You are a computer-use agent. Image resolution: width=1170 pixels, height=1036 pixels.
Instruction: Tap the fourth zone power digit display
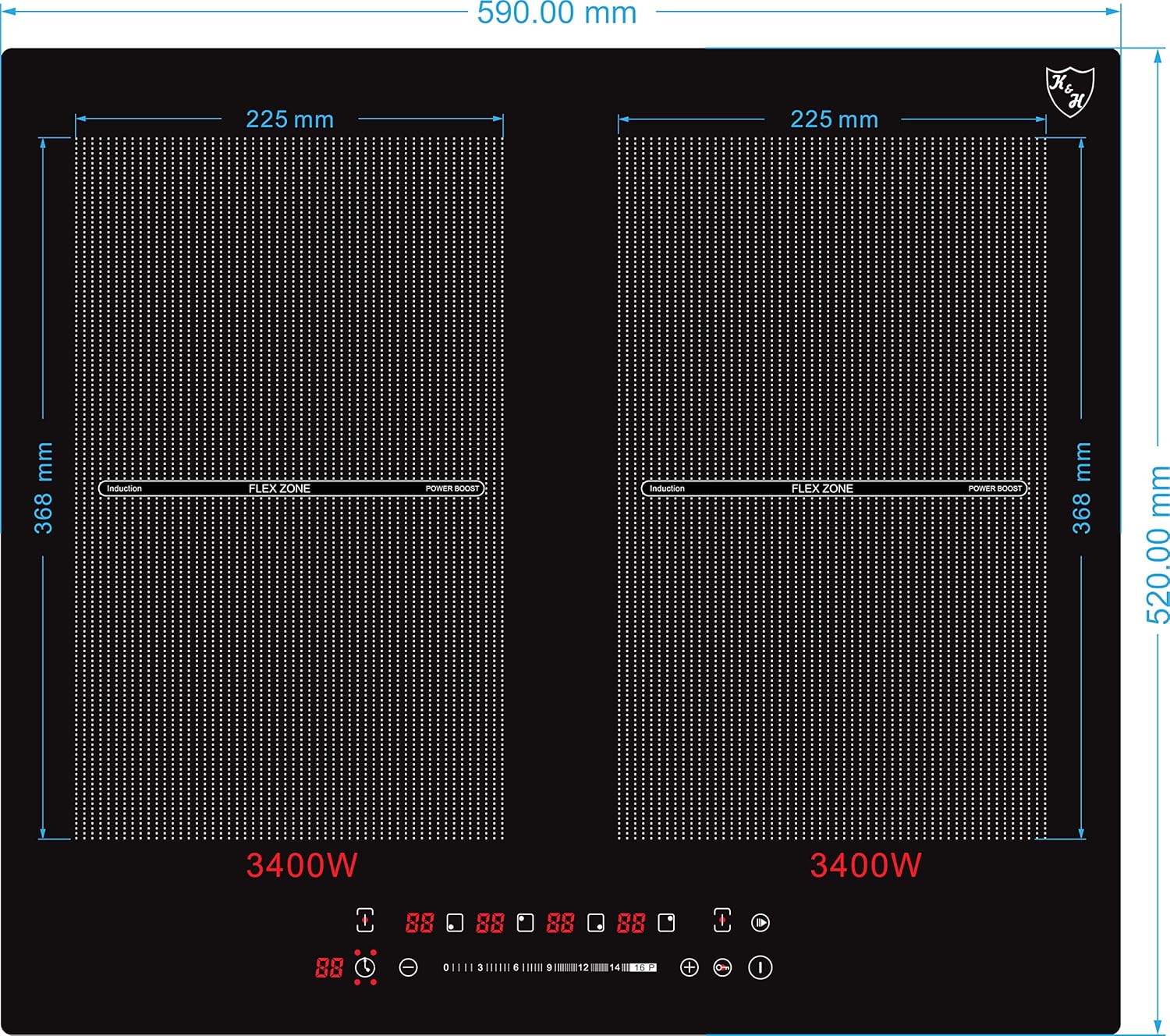click(x=631, y=924)
